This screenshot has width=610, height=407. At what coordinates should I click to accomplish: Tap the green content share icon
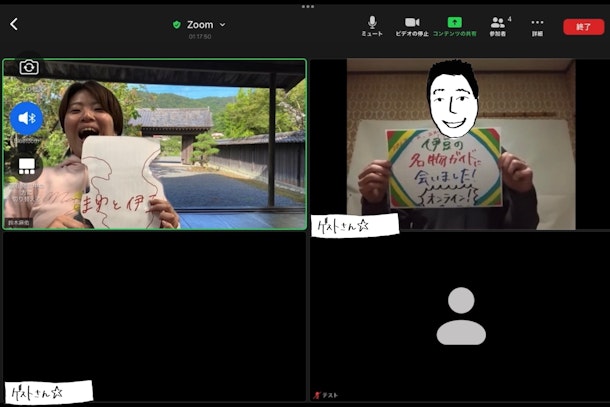pos(454,25)
